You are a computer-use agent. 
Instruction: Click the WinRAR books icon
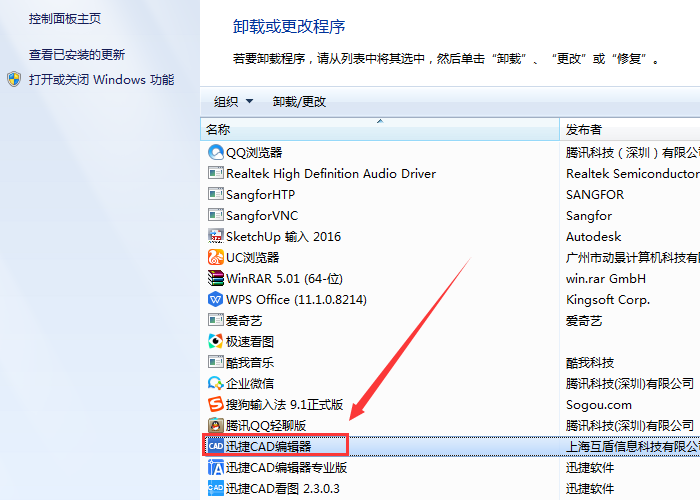click(216, 278)
